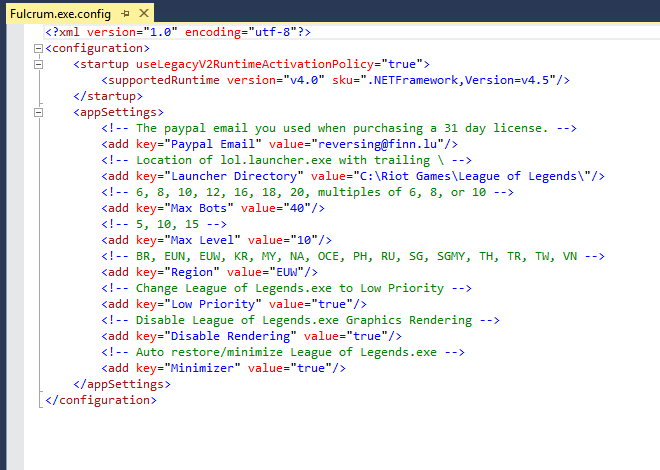Image resolution: width=660 pixels, height=470 pixels.
Task: Click the Max Bots value "40"
Action: (297, 208)
